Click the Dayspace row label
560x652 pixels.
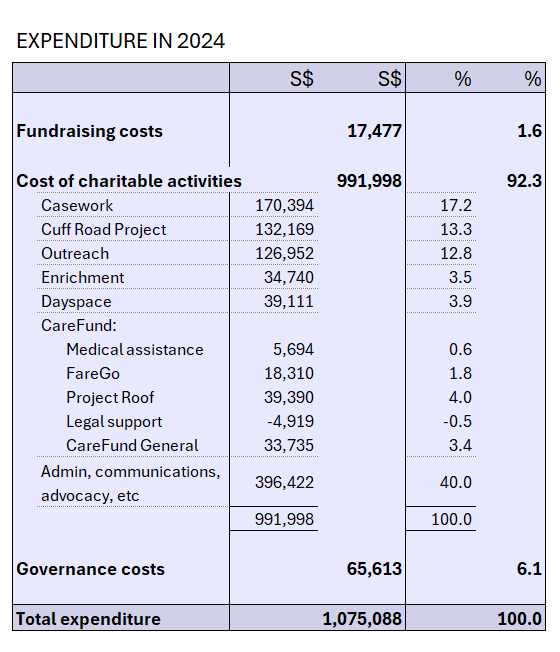point(76,302)
